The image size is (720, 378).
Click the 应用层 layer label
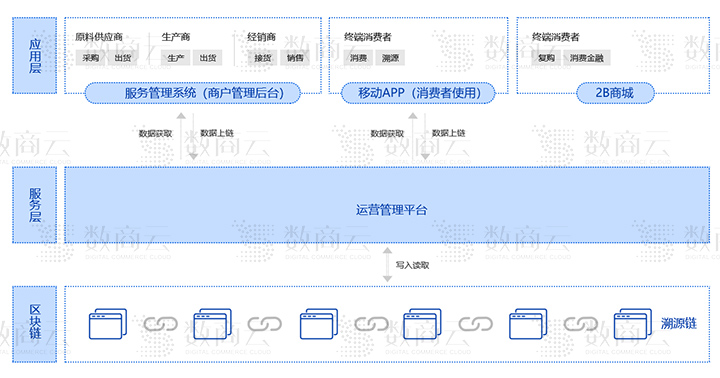(35, 56)
